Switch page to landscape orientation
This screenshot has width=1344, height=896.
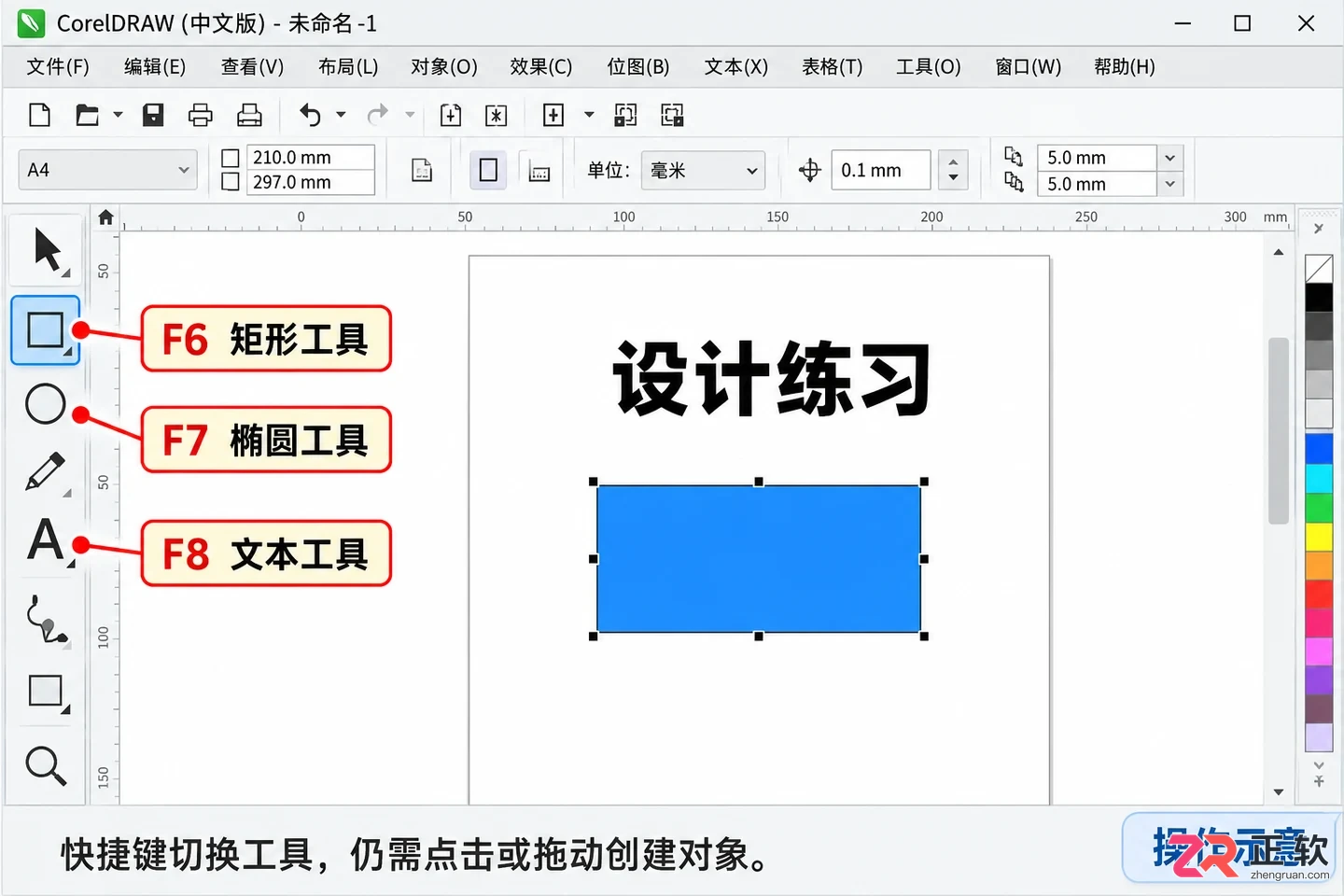[539, 170]
